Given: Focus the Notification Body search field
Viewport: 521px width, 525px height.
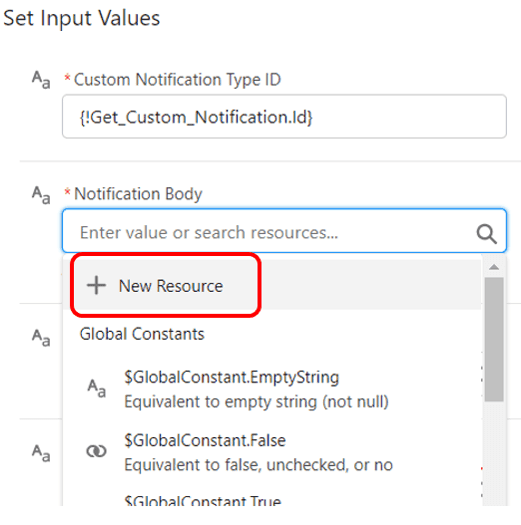Looking at the screenshot, I should [x=284, y=231].
